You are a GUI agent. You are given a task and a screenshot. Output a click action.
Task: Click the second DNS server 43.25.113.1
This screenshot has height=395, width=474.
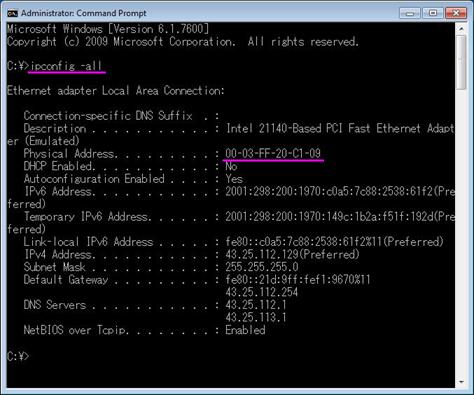pyautogui.click(x=256, y=317)
